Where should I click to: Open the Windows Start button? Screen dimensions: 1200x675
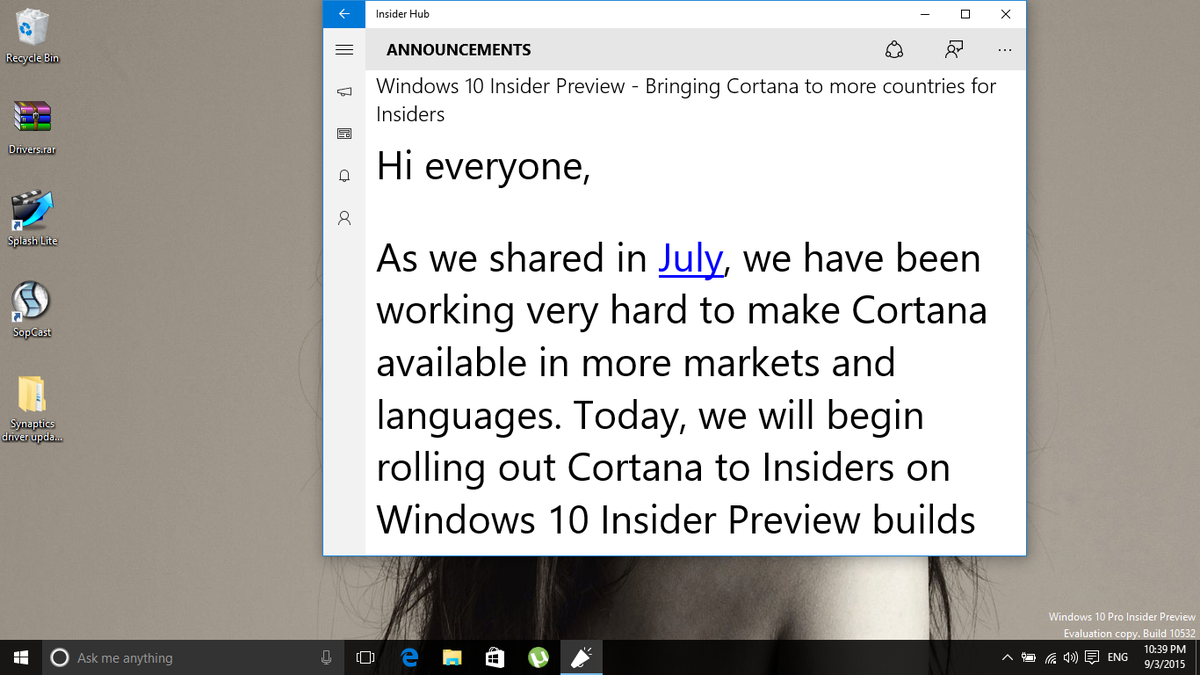20,657
